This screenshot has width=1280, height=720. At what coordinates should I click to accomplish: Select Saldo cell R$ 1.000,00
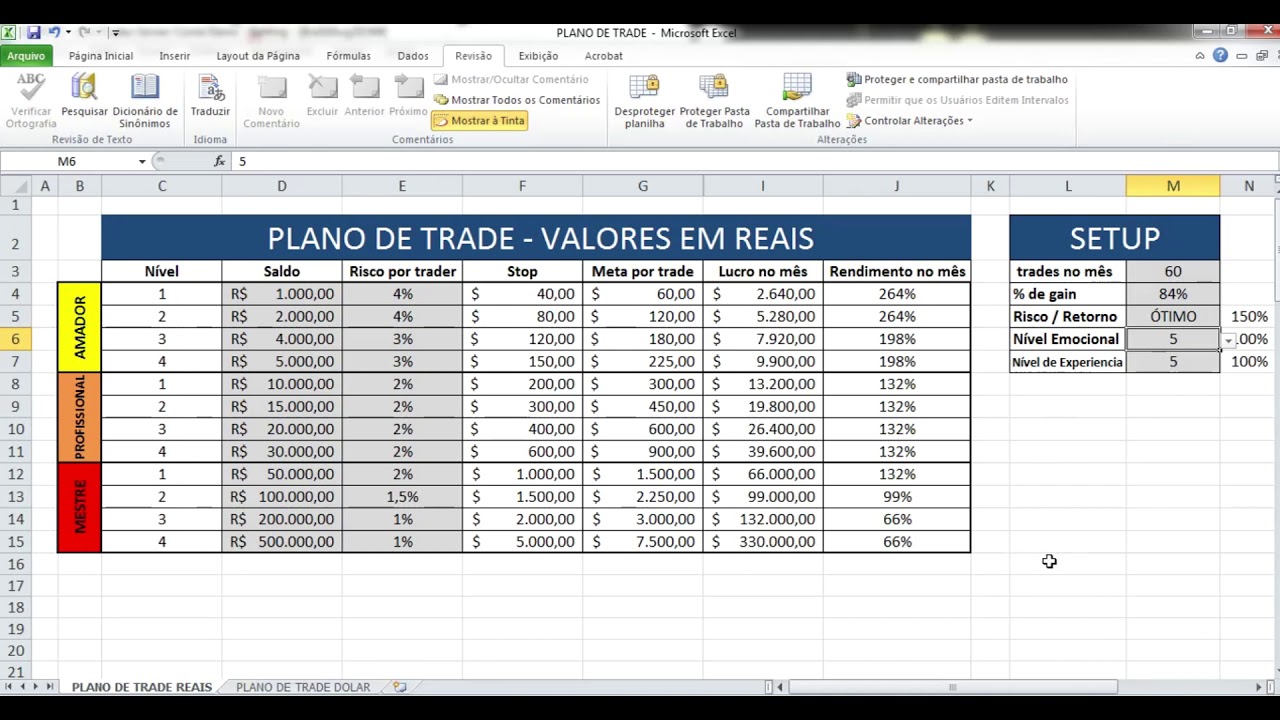click(x=282, y=294)
